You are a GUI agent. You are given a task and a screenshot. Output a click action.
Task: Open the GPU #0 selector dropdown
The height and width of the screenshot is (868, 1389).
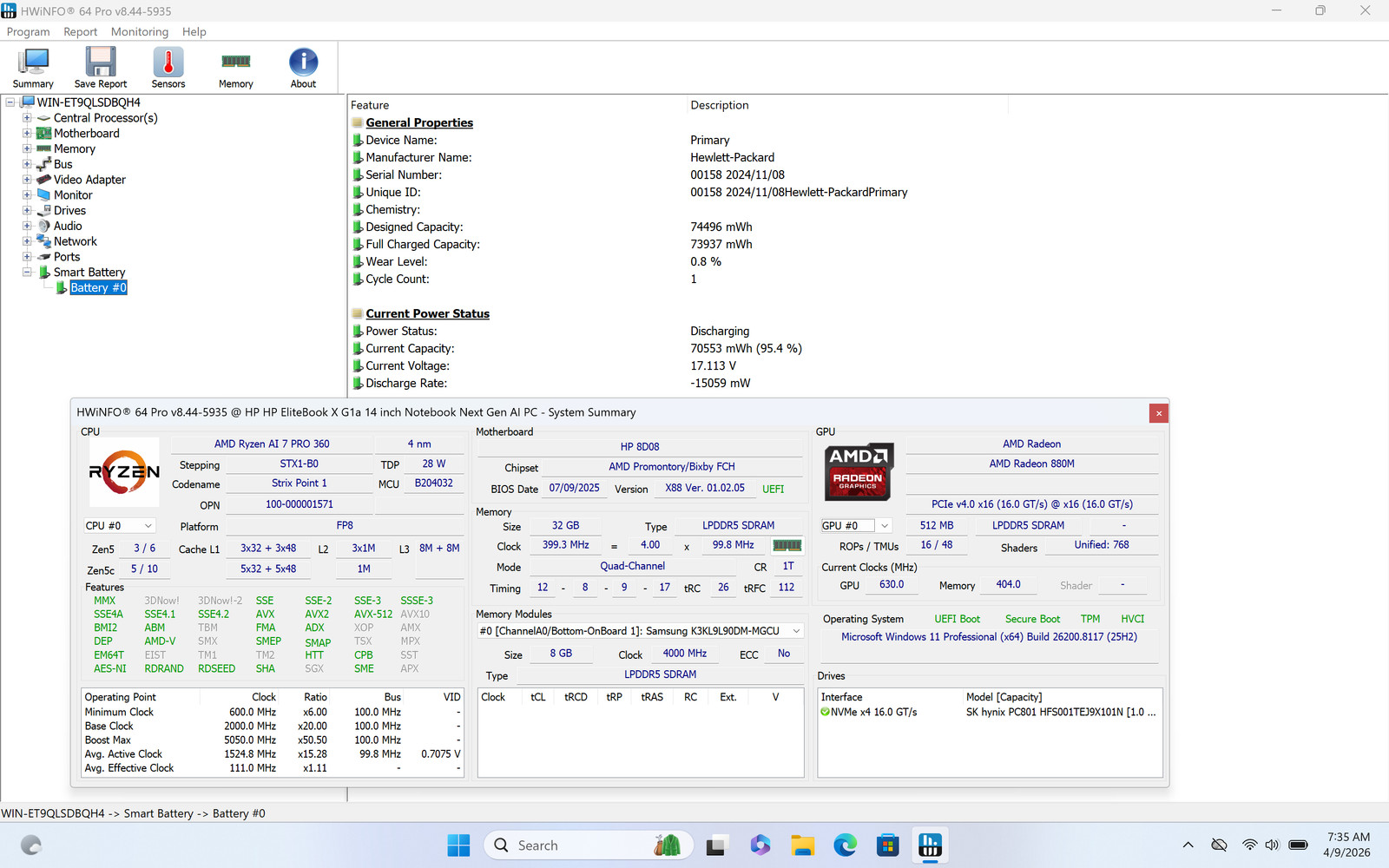click(x=857, y=526)
